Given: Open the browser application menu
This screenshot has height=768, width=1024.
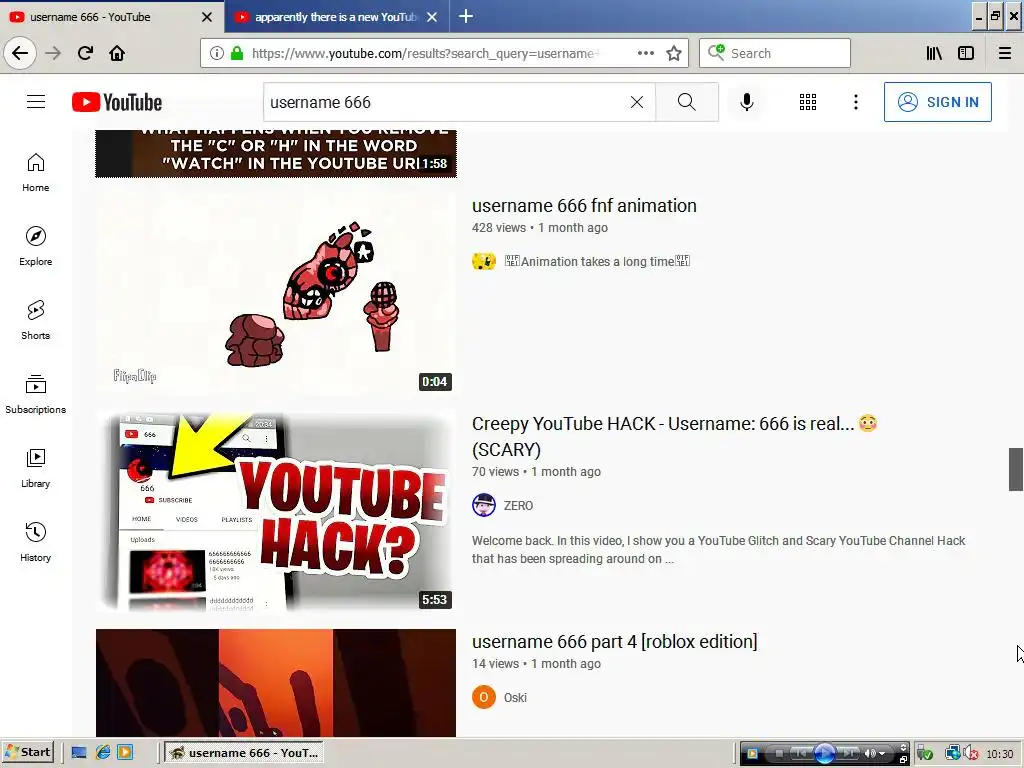Looking at the screenshot, I should click(x=1005, y=53).
